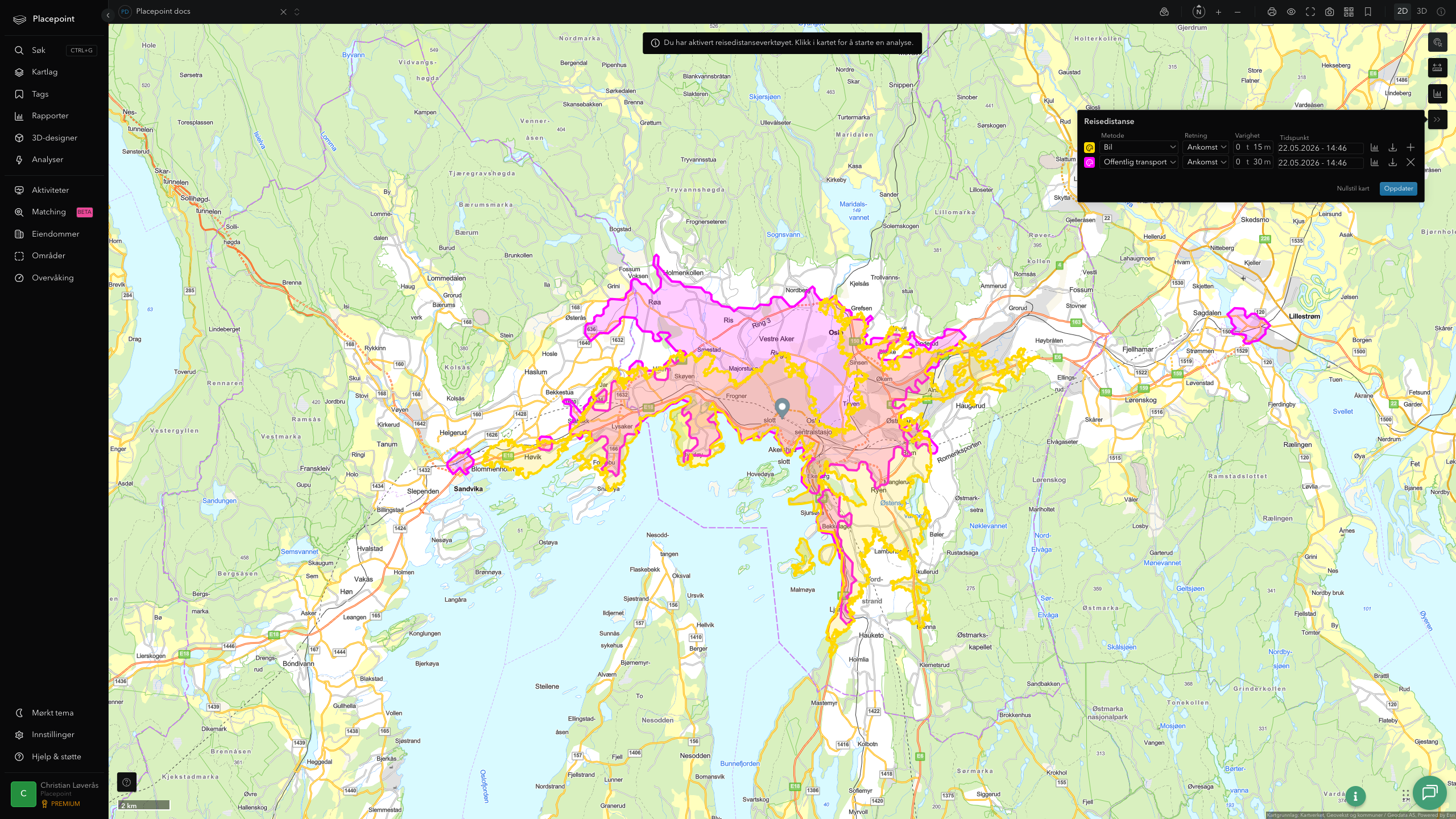Click the green info circle button
Screen dimensions: 1456x819
(1356, 796)
